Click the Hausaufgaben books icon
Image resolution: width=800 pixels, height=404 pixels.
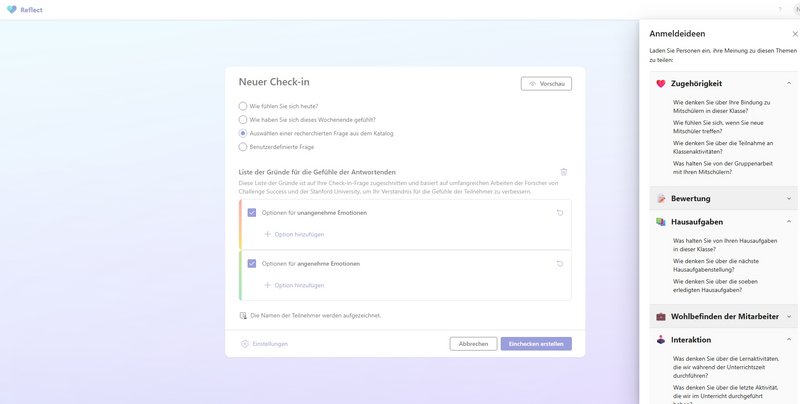pyautogui.click(x=661, y=221)
